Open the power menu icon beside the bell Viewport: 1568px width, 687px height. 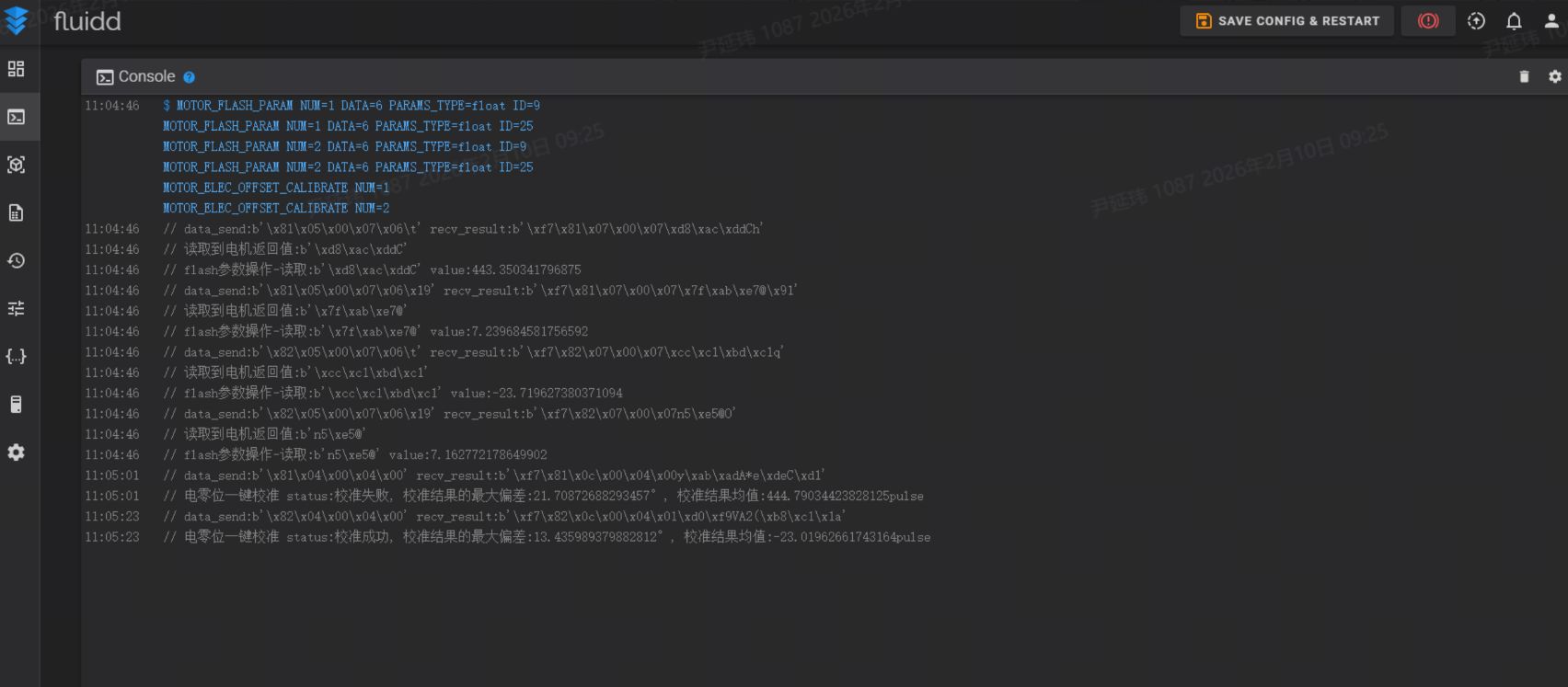(1476, 20)
